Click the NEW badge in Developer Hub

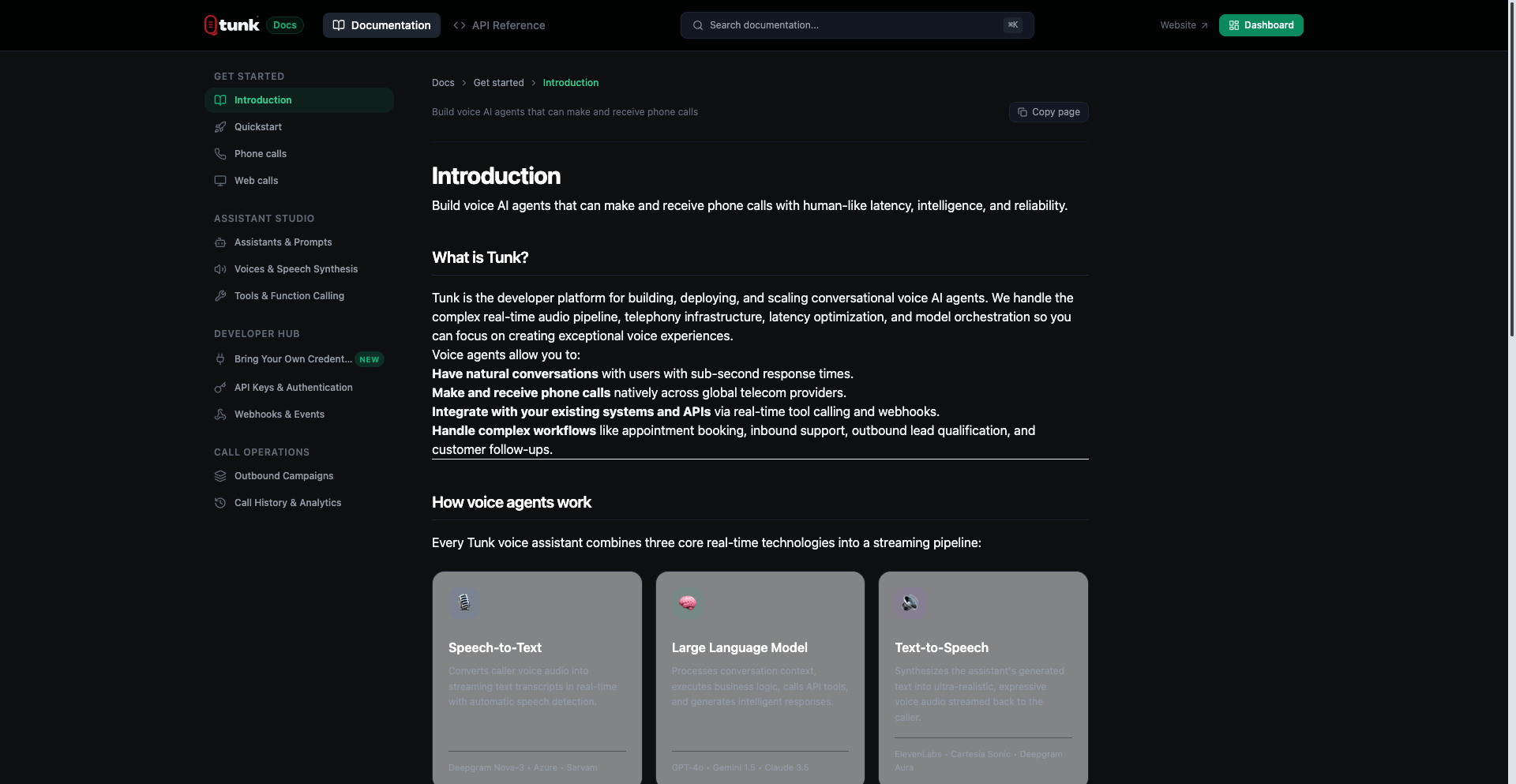tap(370, 359)
